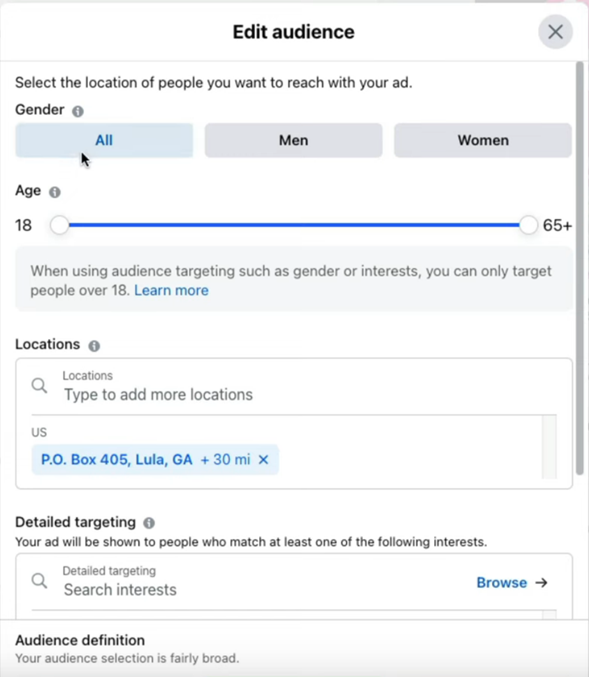Click the Detailed targeting info icon
The height and width of the screenshot is (677, 589).
coord(149,523)
